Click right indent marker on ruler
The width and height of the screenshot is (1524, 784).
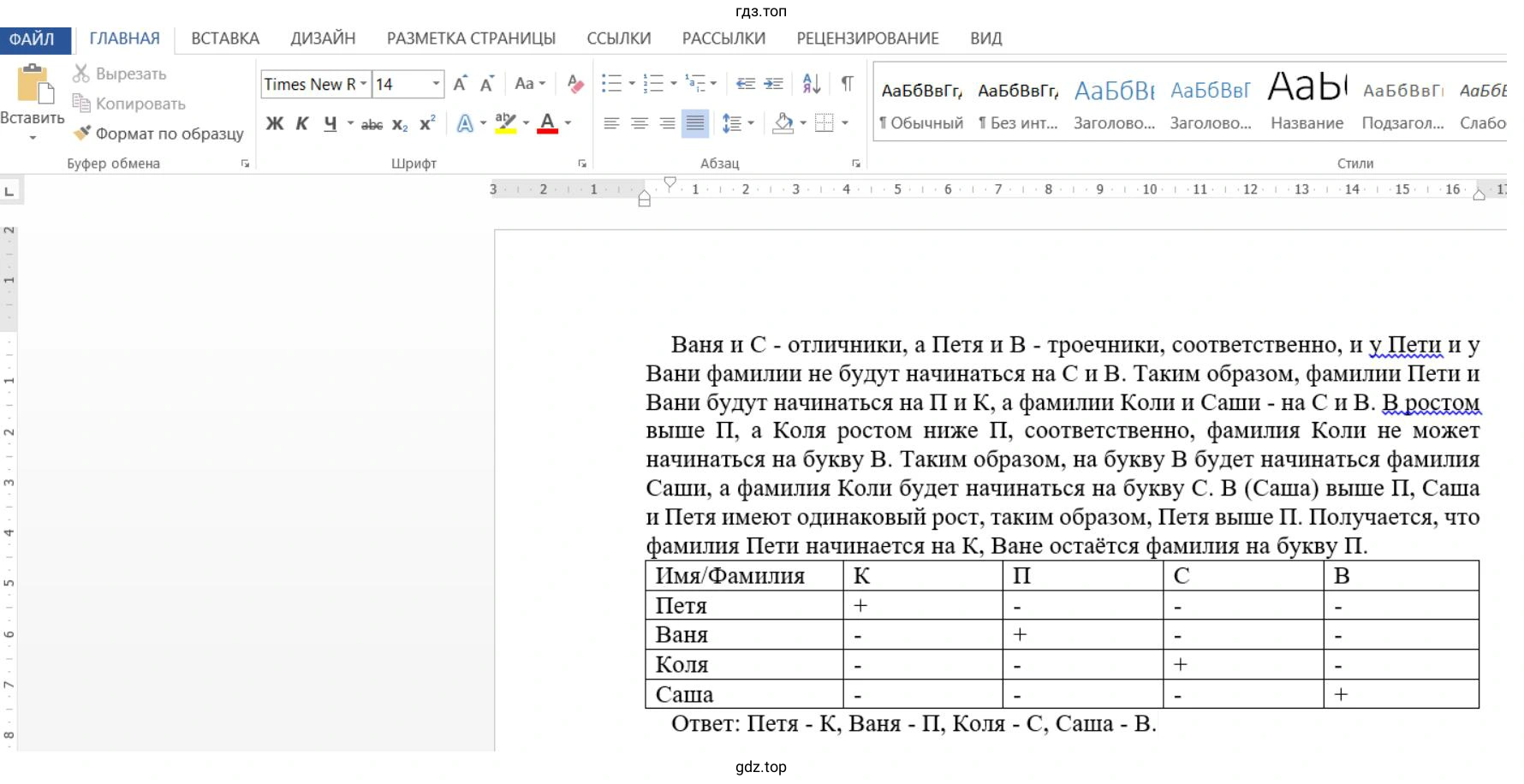pos(1479,194)
